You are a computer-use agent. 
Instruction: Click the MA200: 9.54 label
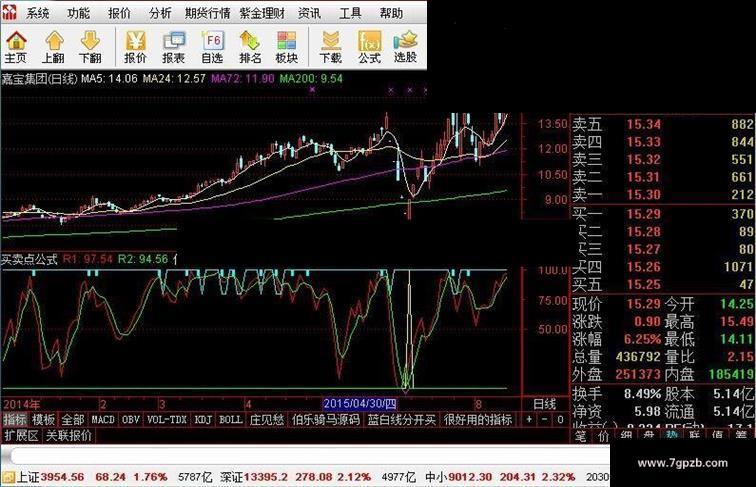point(311,79)
